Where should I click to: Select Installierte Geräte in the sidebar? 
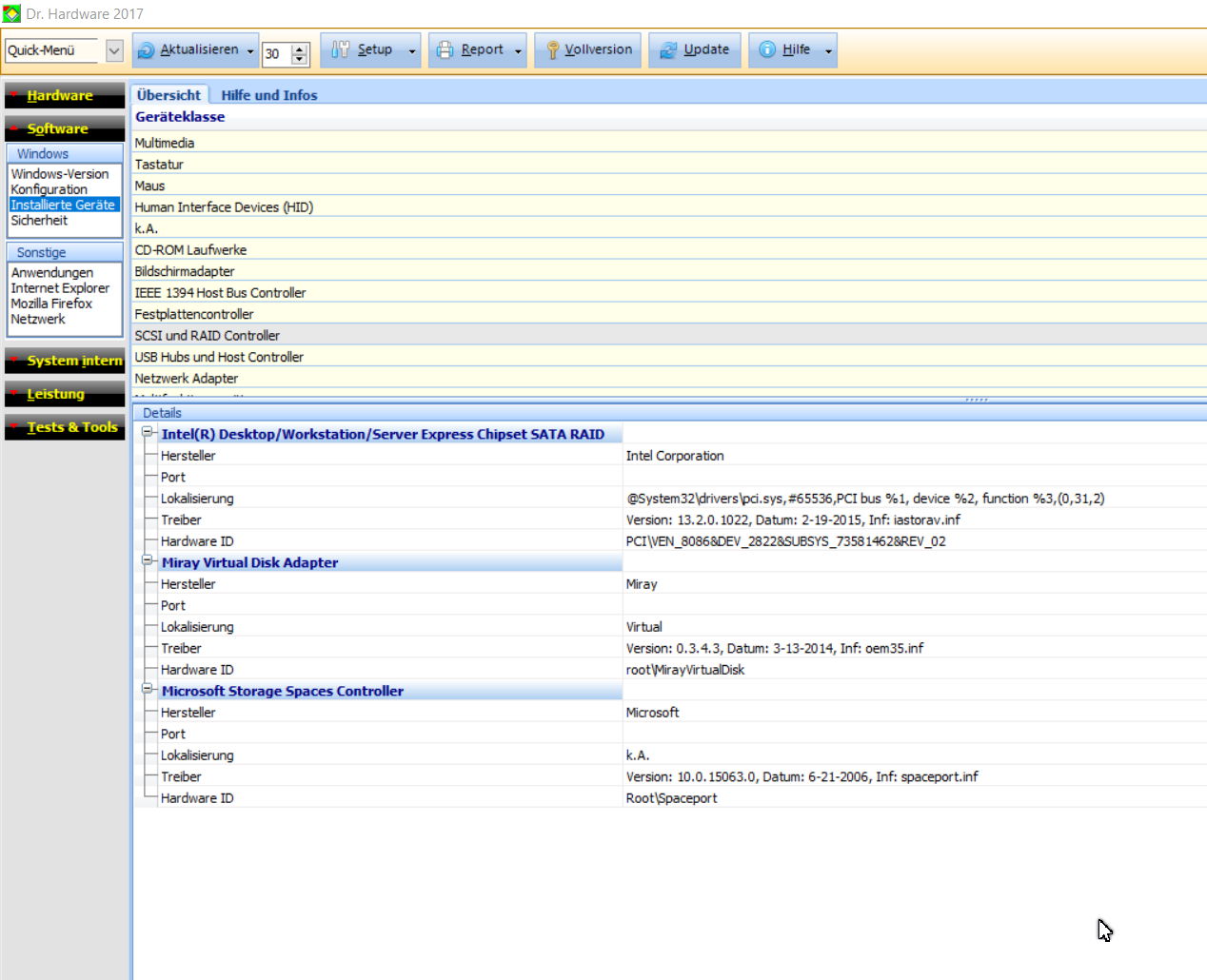click(63, 205)
